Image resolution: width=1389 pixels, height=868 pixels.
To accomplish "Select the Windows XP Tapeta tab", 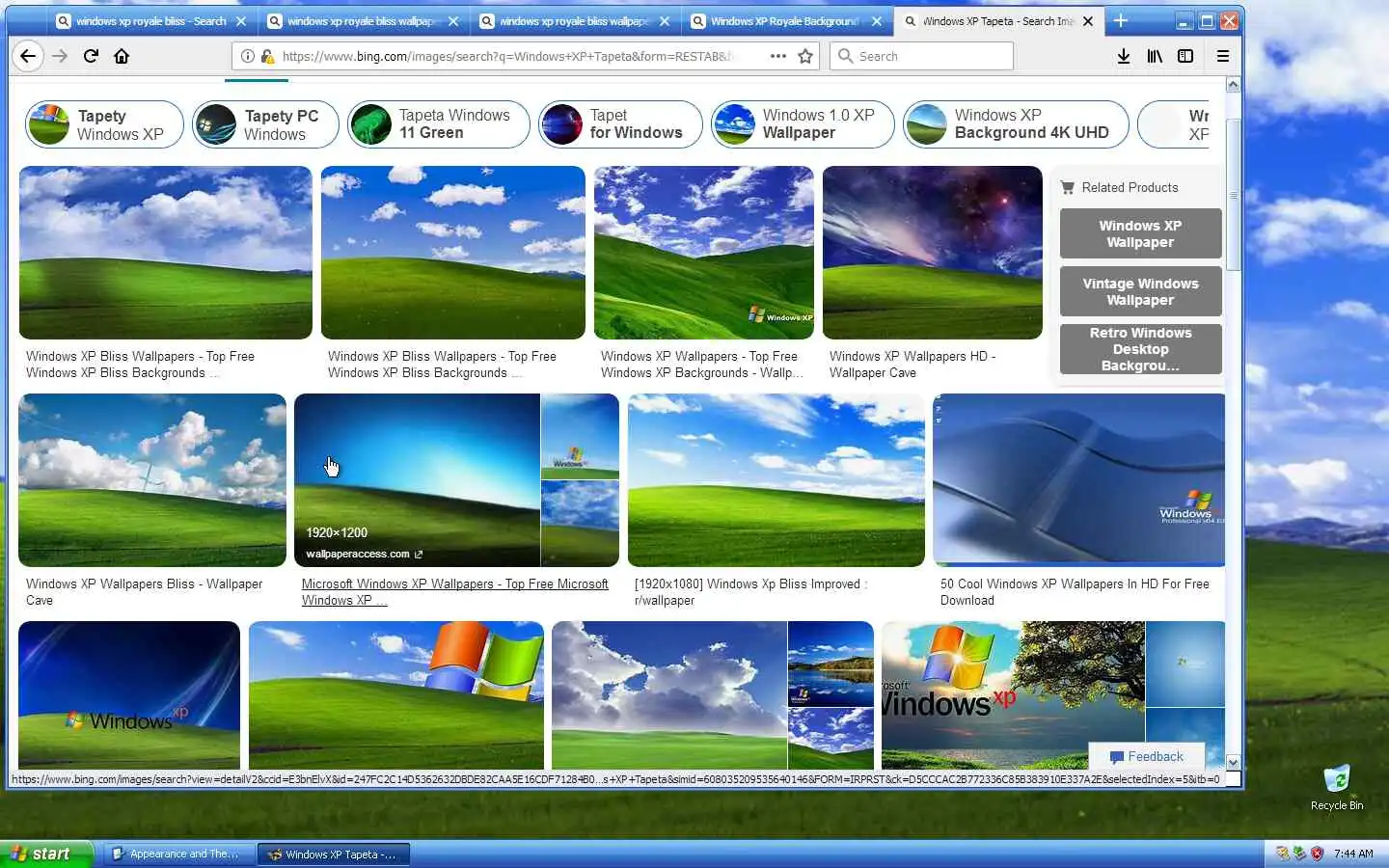I will pyautogui.click(x=999, y=20).
